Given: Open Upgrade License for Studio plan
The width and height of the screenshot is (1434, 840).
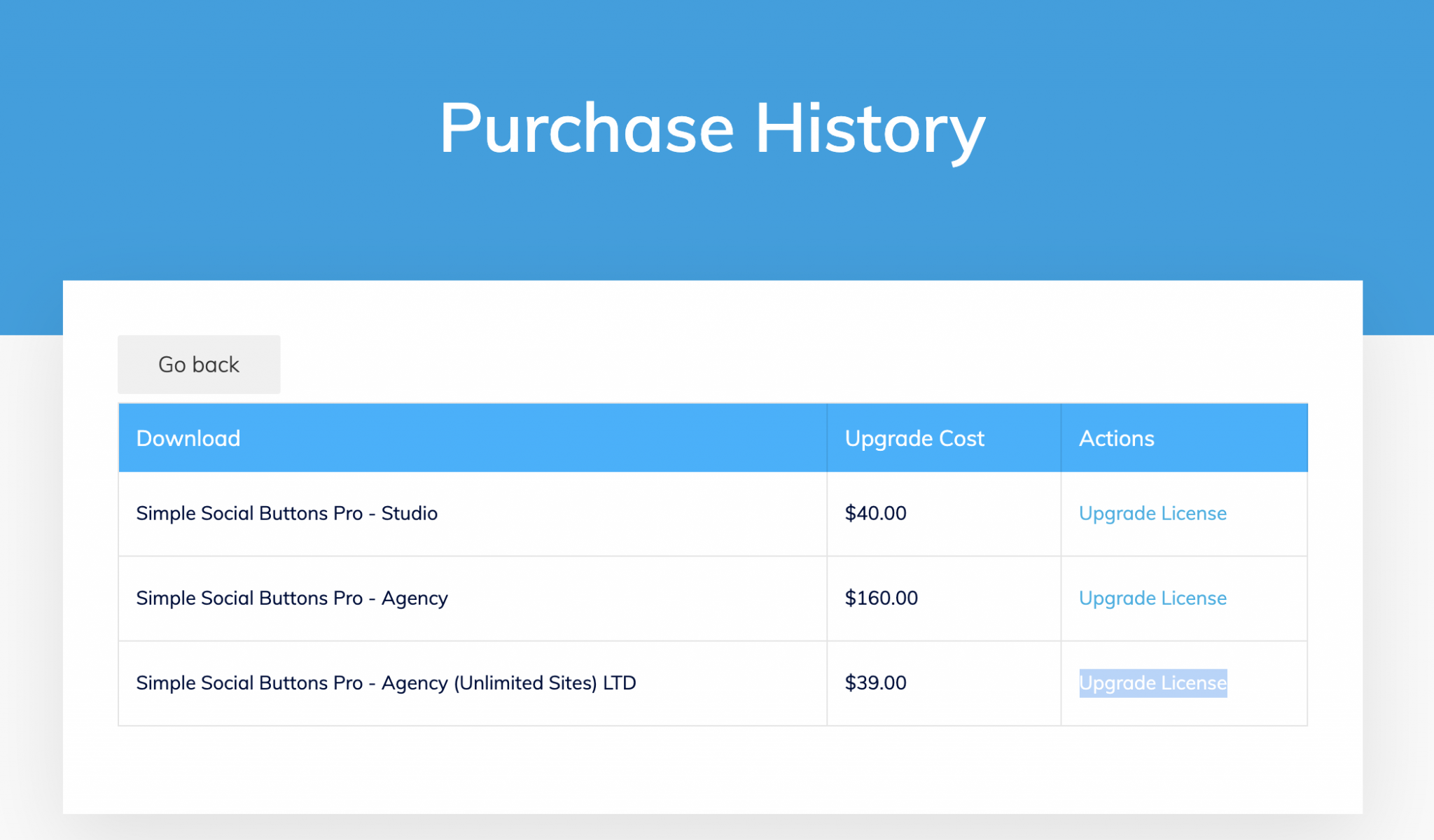Looking at the screenshot, I should point(1153,513).
